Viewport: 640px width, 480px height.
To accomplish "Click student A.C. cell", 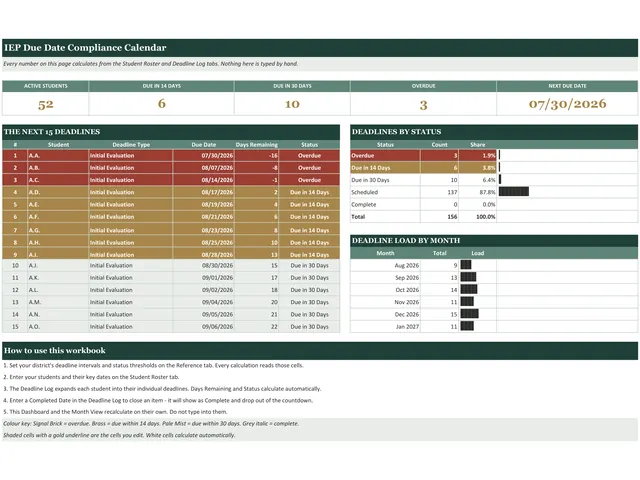I will pos(58,180).
